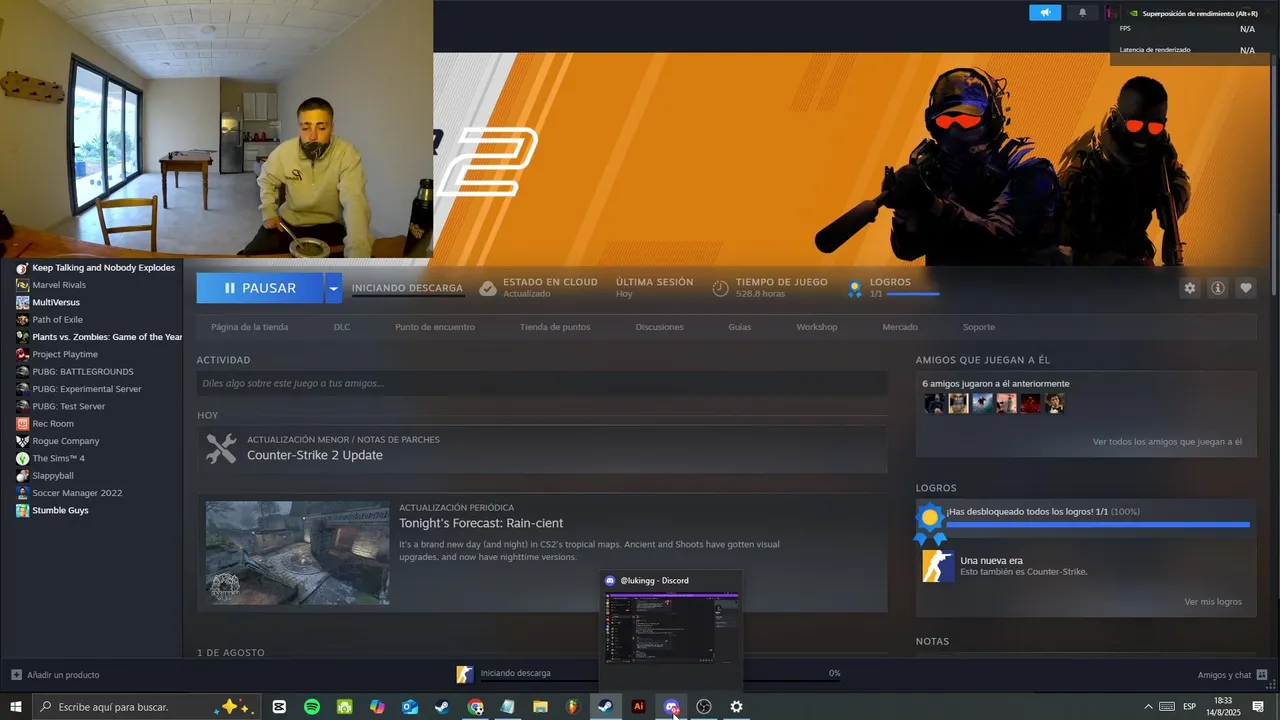Open the Logros trophy icon
Image resolution: width=1280 pixels, height=720 pixels.
click(855, 289)
